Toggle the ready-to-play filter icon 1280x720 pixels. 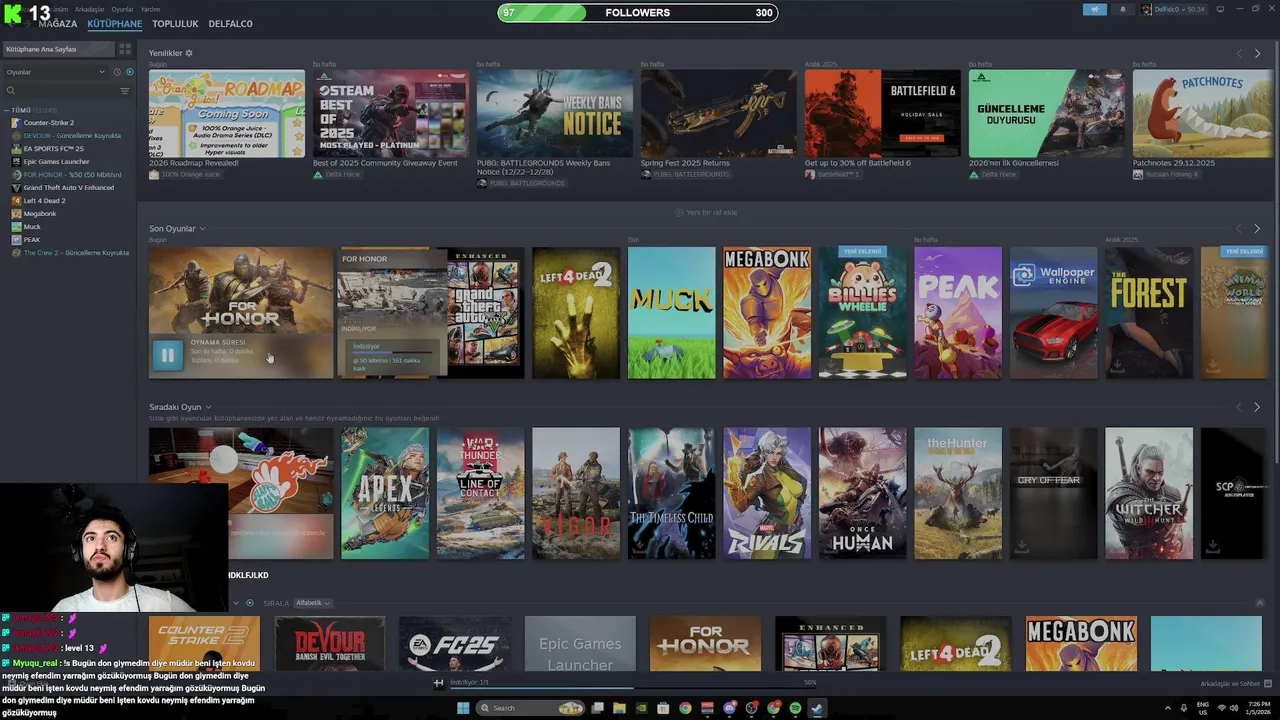tap(129, 72)
